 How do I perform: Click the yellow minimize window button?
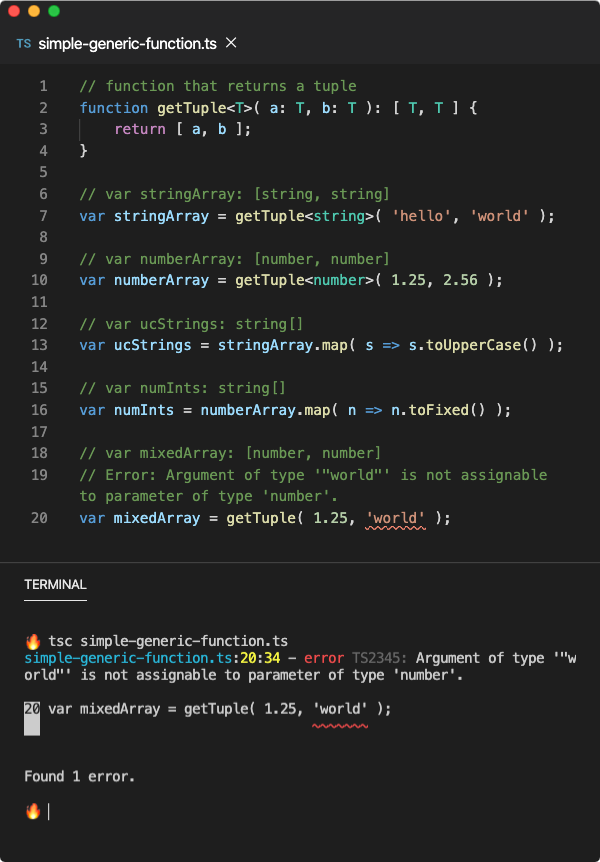click(34, 11)
